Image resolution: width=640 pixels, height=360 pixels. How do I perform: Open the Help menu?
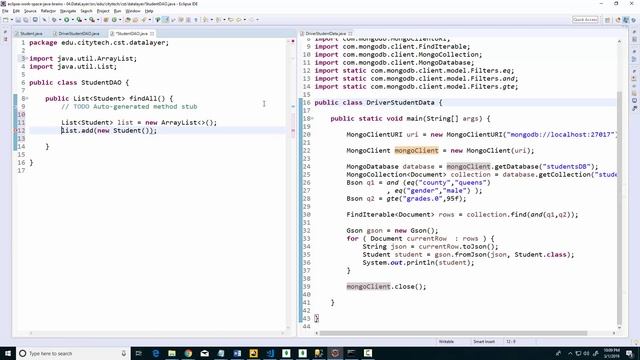point(149,11)
